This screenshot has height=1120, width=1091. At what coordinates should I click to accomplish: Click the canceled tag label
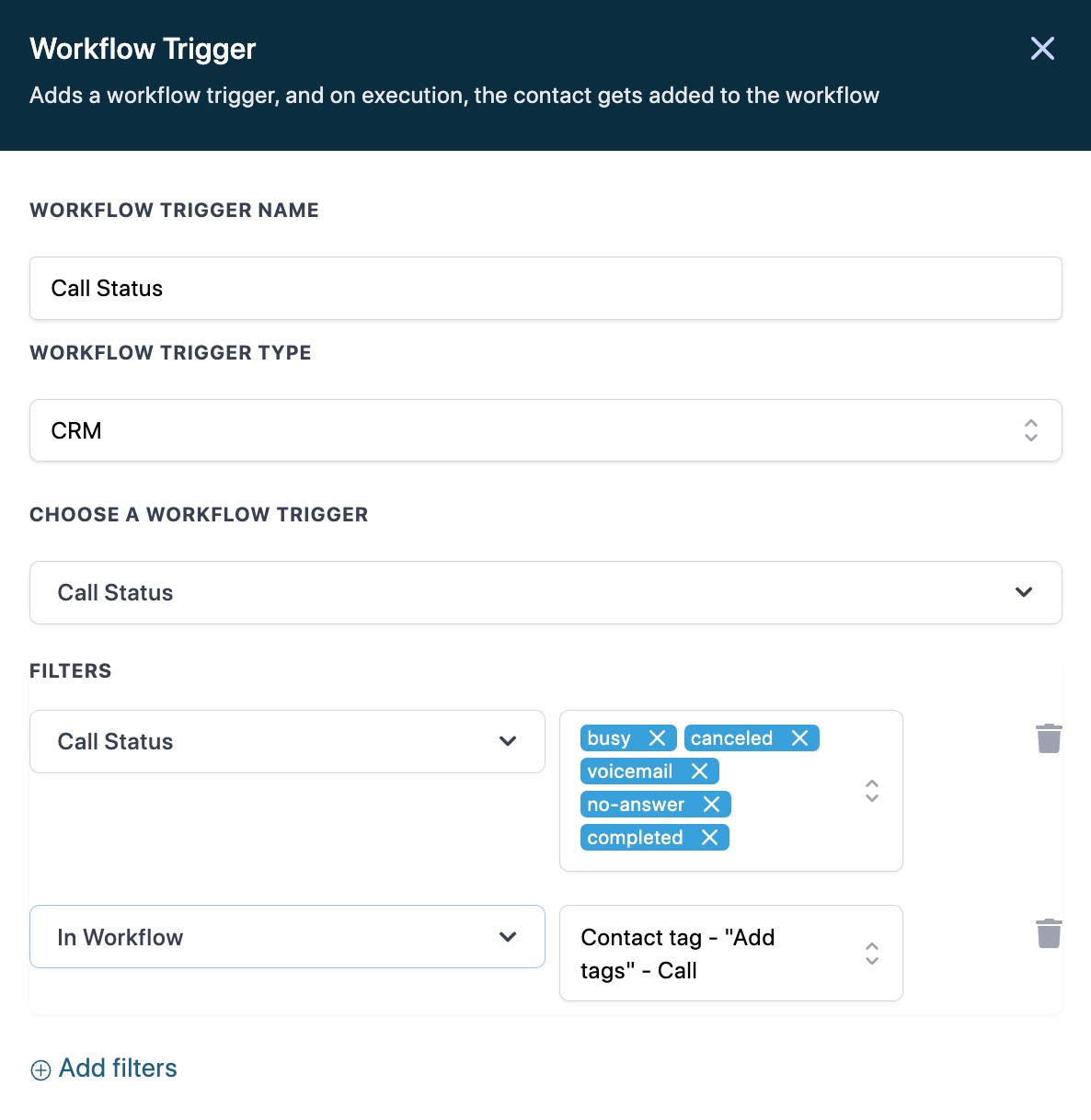click(x=731, y=738)
